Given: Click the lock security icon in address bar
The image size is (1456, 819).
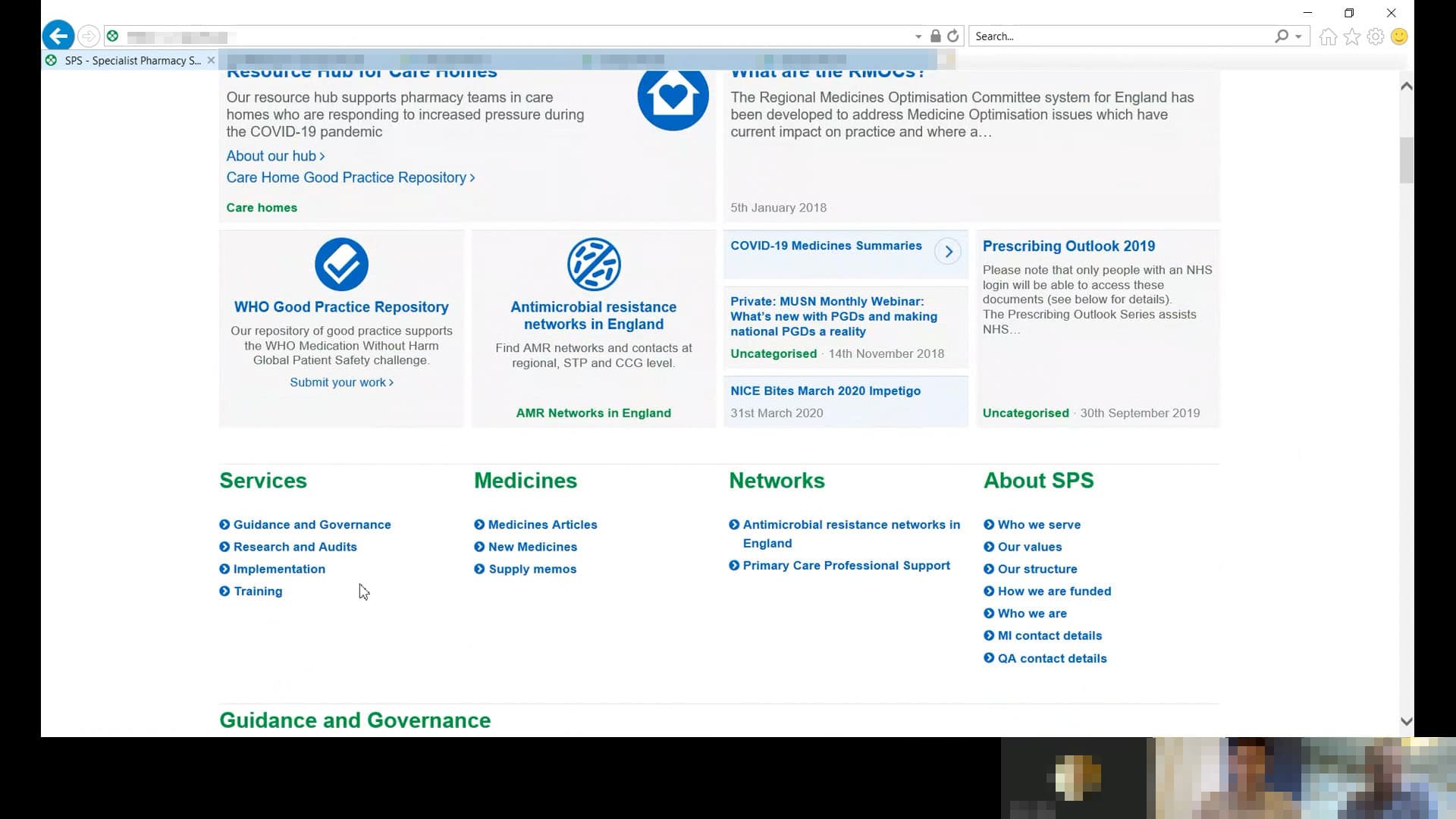Looking at the screenshot, I should coord(936,36).
